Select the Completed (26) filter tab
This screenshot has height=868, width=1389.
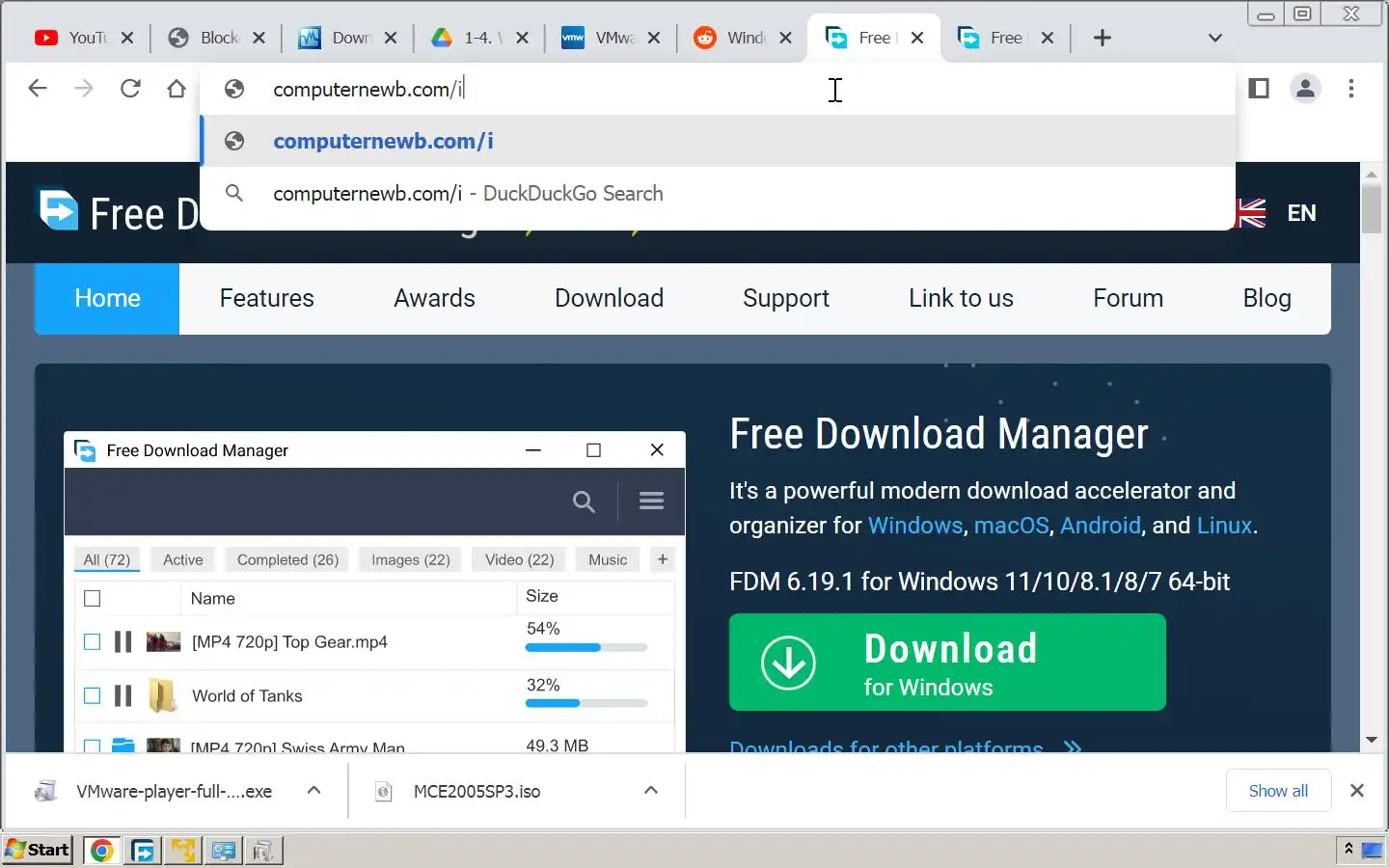pyautogui.click(x=287, y=559)
